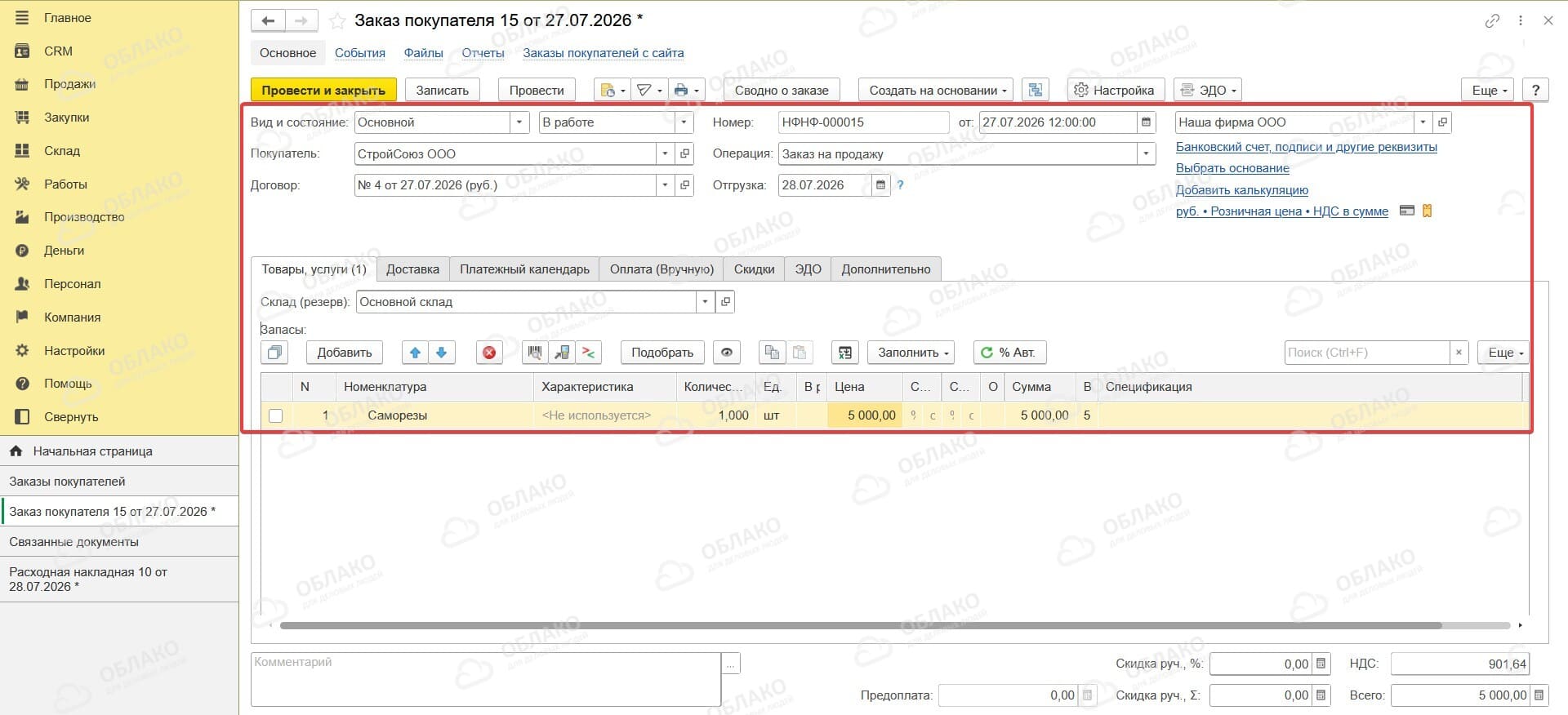Click the ellipsis button beside Комментарий
Screen dimensions: 1568x715
point(731,664)
